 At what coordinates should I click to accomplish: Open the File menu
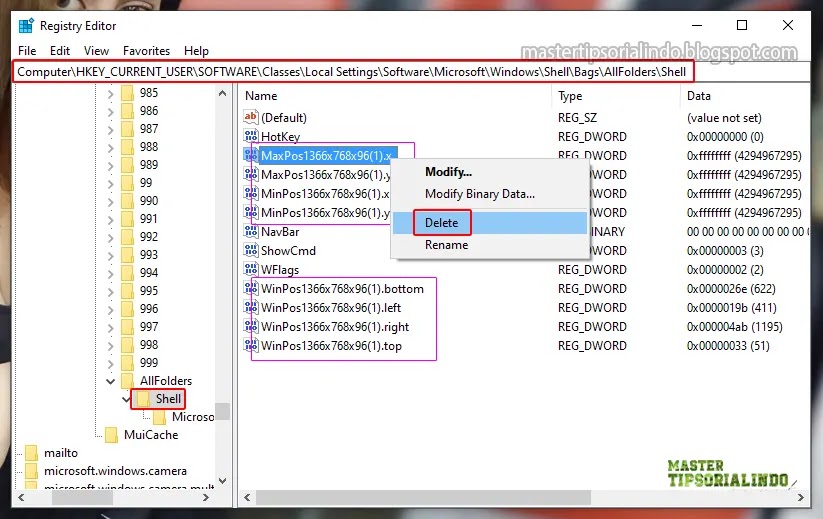(27, 51)
